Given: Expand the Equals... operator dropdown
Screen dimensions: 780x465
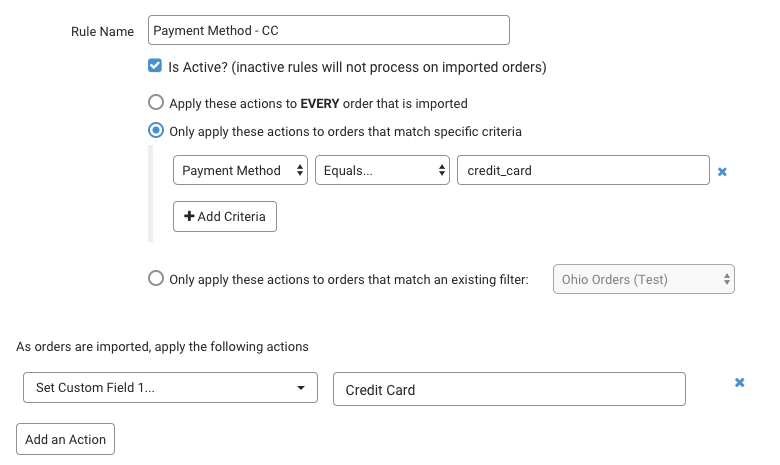Looking at the screenshot, I should [382, 171].
